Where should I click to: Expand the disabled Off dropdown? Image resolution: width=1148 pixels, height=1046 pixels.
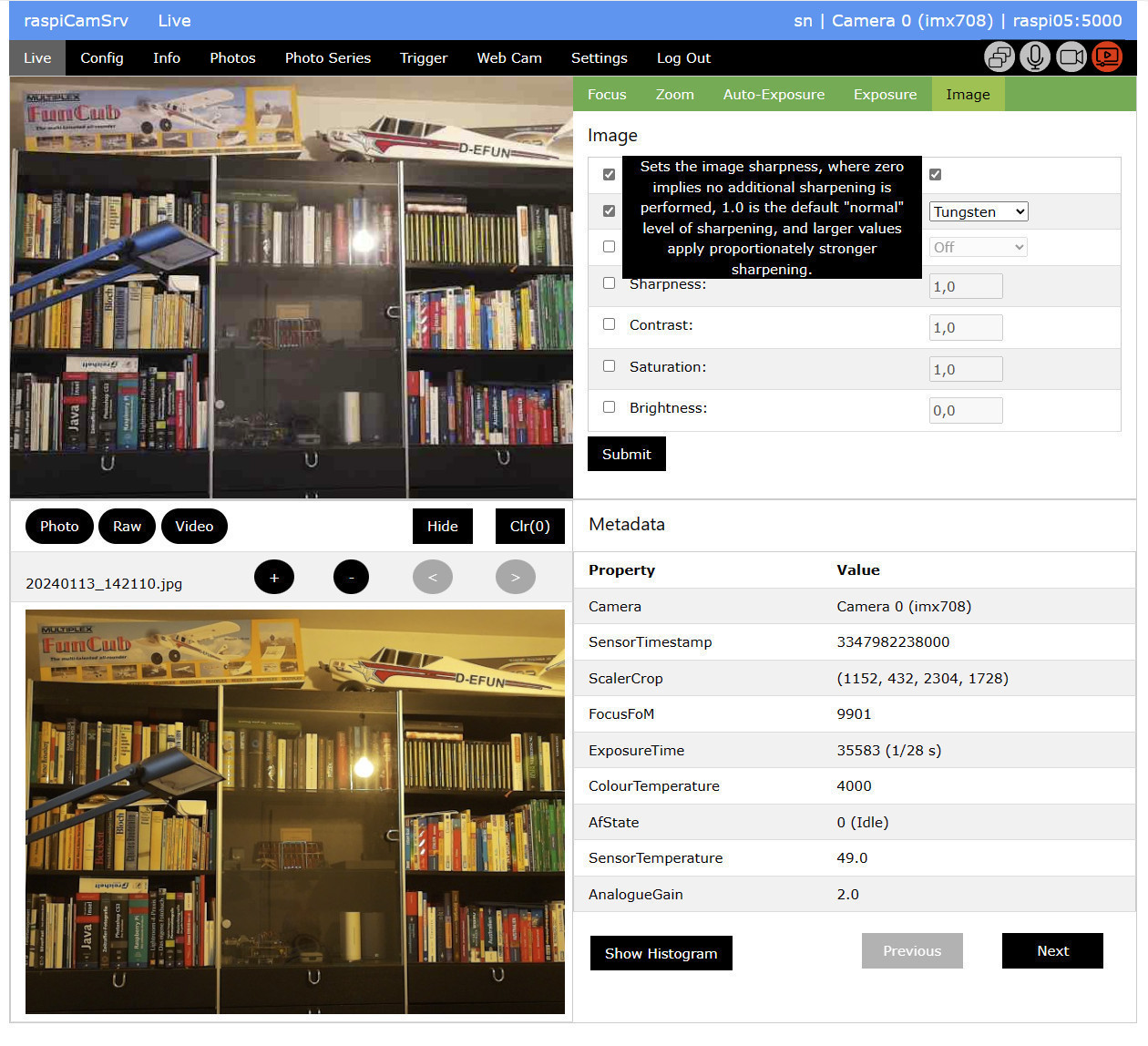tap(978, 247)
